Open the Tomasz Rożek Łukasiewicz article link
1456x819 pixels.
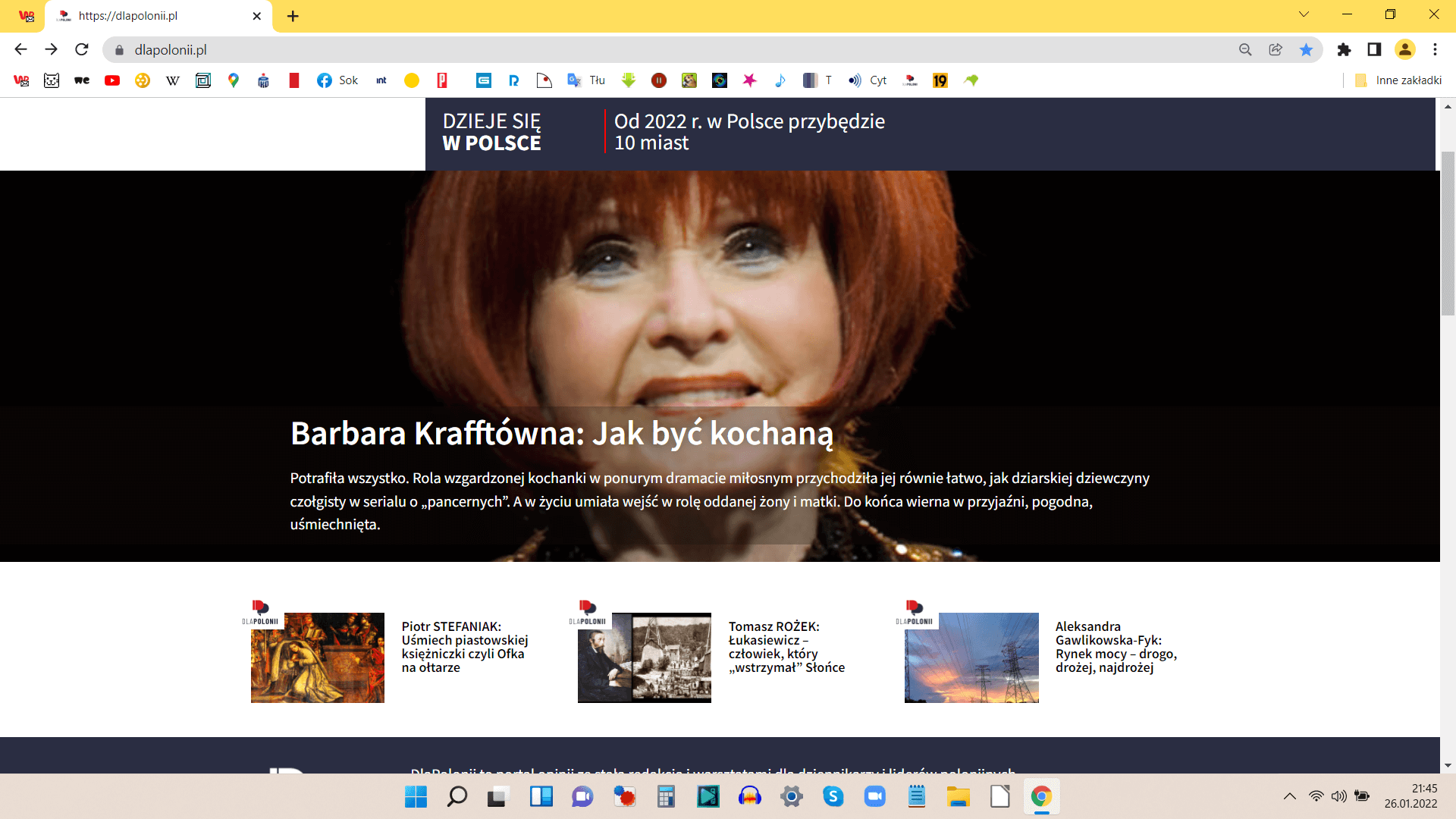tap(786, 647)
